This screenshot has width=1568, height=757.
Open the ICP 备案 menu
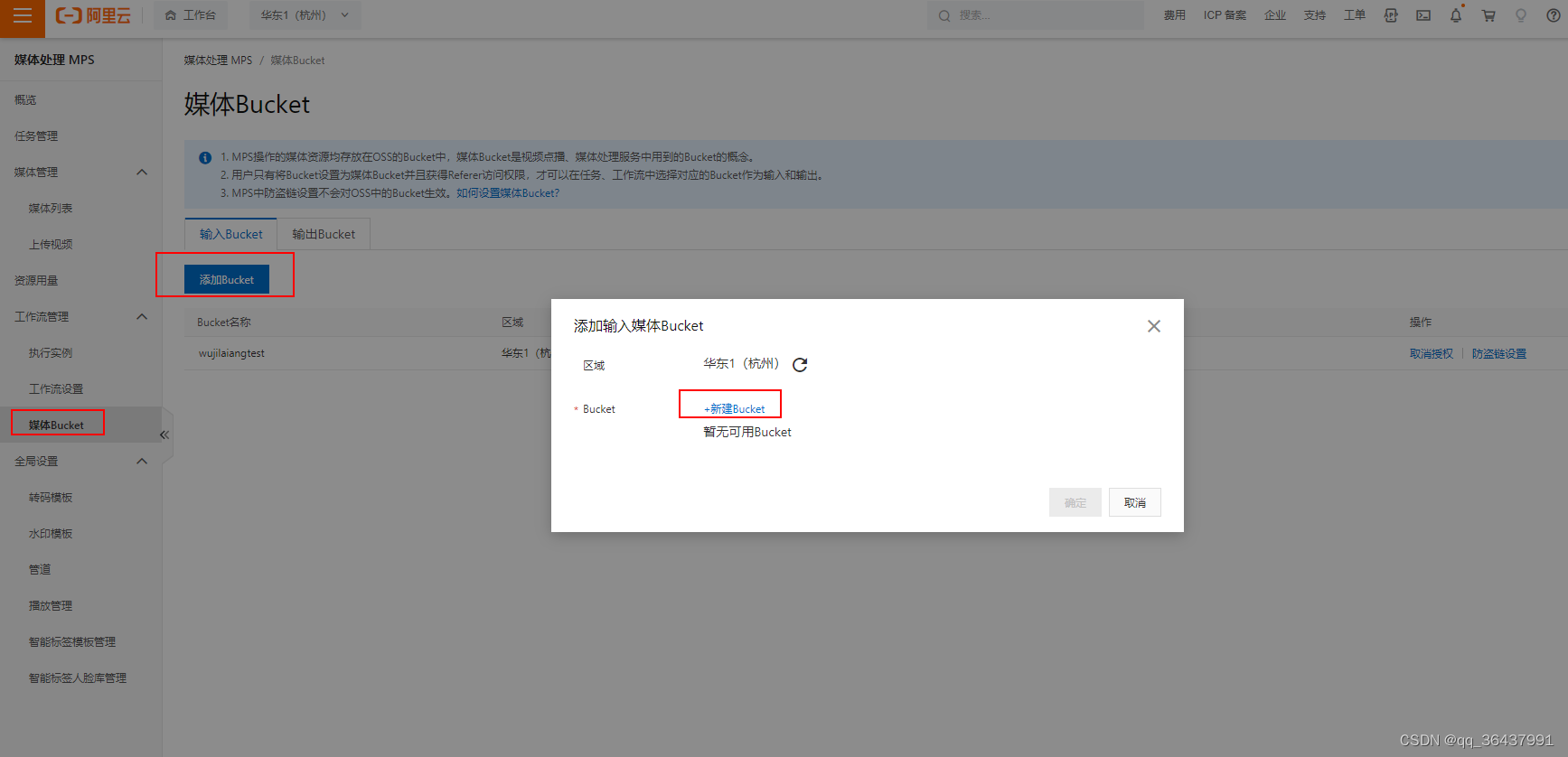click(x=1225, y=15)
